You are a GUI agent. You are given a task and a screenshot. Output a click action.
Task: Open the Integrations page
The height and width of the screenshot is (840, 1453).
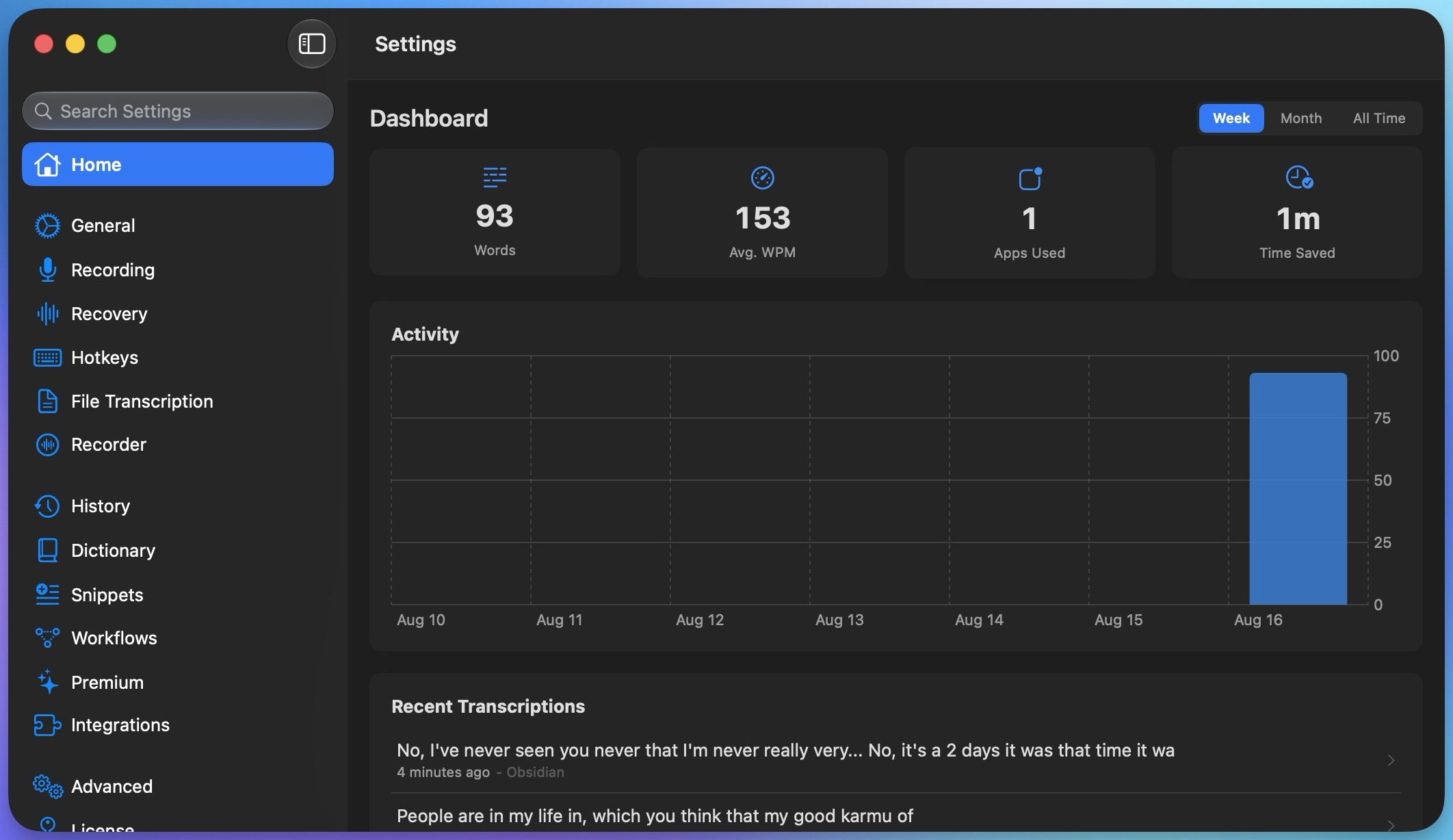[178, 725]
